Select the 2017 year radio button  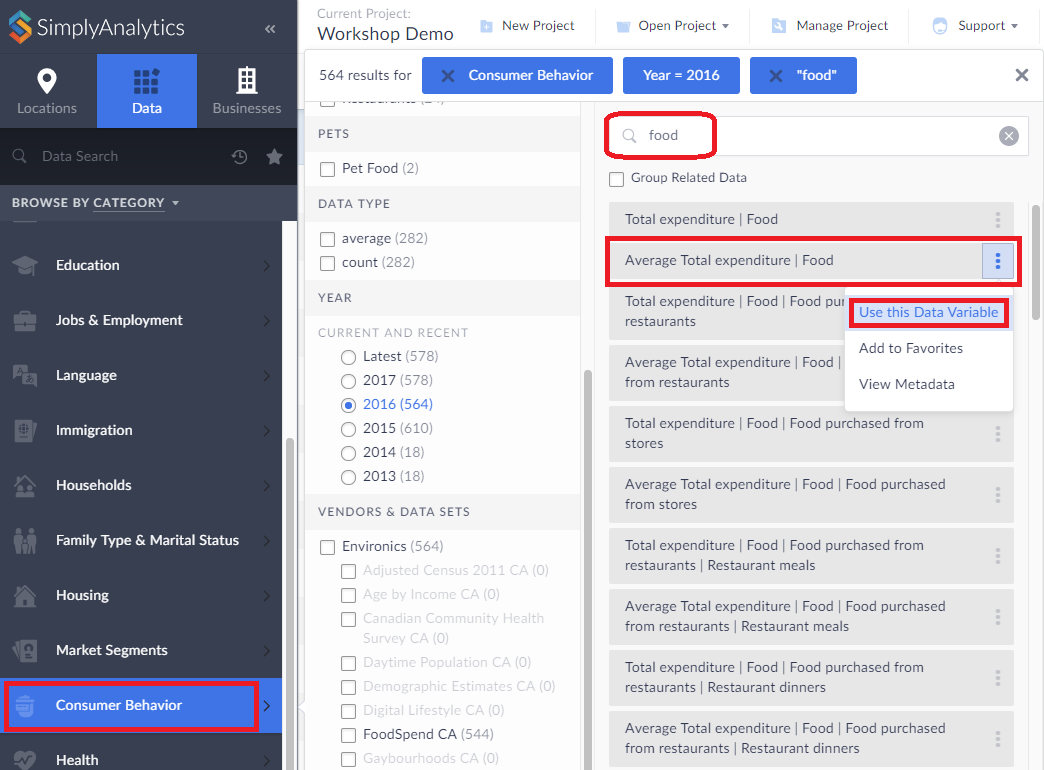click(348, 381)
